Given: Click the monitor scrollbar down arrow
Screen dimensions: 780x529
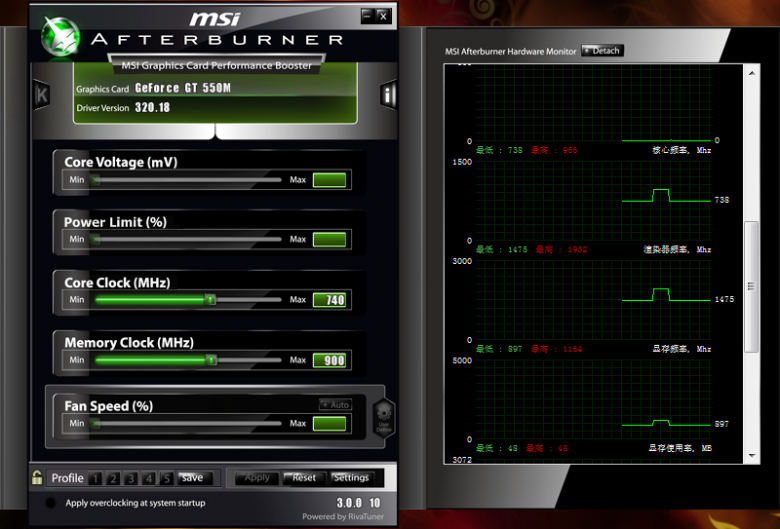Looking at the screenshot, I should 752,455.
